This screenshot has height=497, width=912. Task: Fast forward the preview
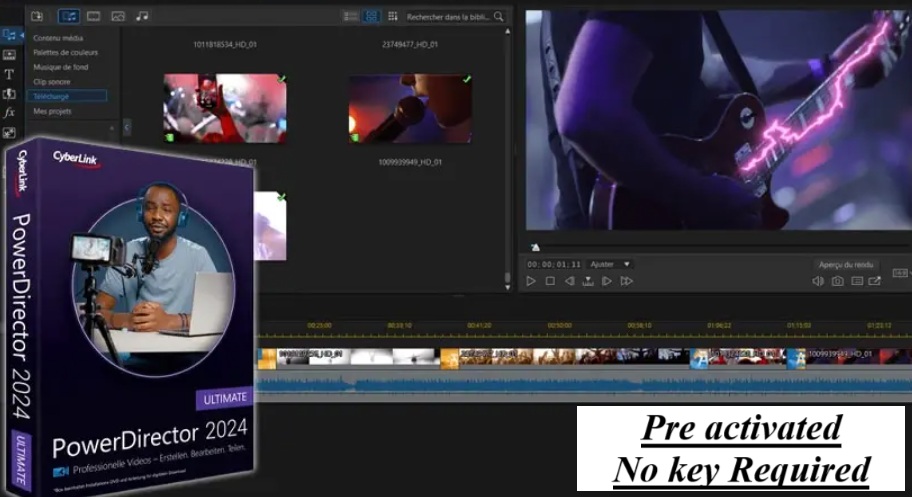(626, 281)
